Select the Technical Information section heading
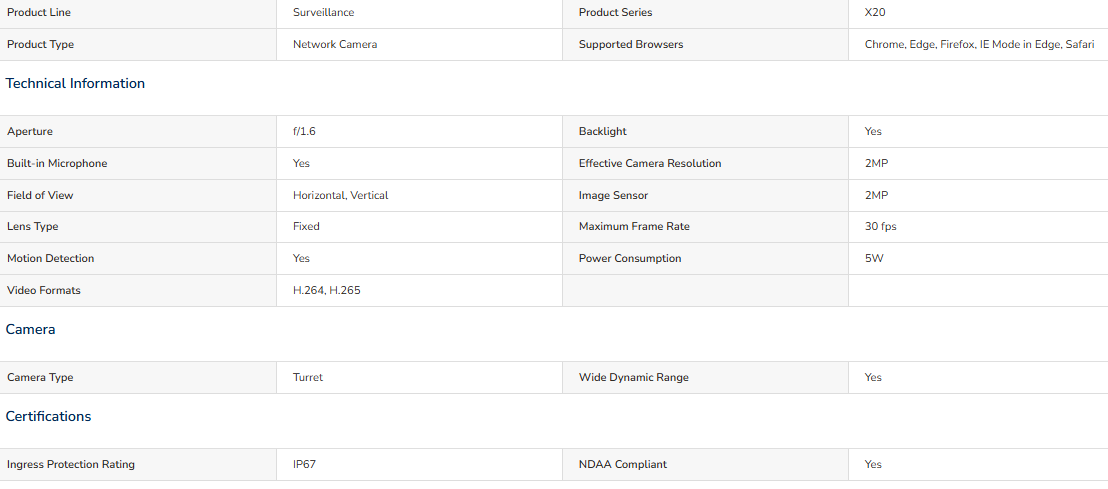 click(x=75, y=83)
